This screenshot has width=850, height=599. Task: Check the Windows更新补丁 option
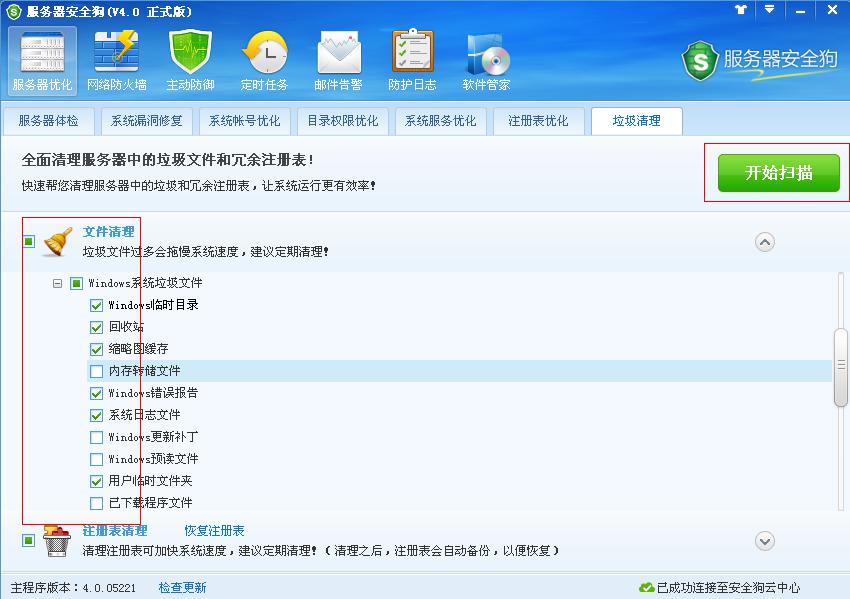pyautogui.click(x=97, y=436)
